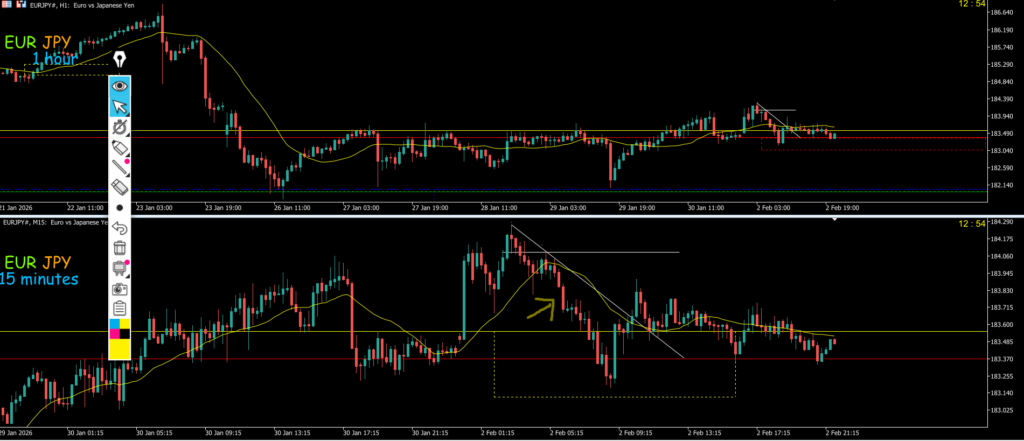Screen dimensions: 1024x441
Task: Click the EURJPY M15 chart title
Action: 60,222
